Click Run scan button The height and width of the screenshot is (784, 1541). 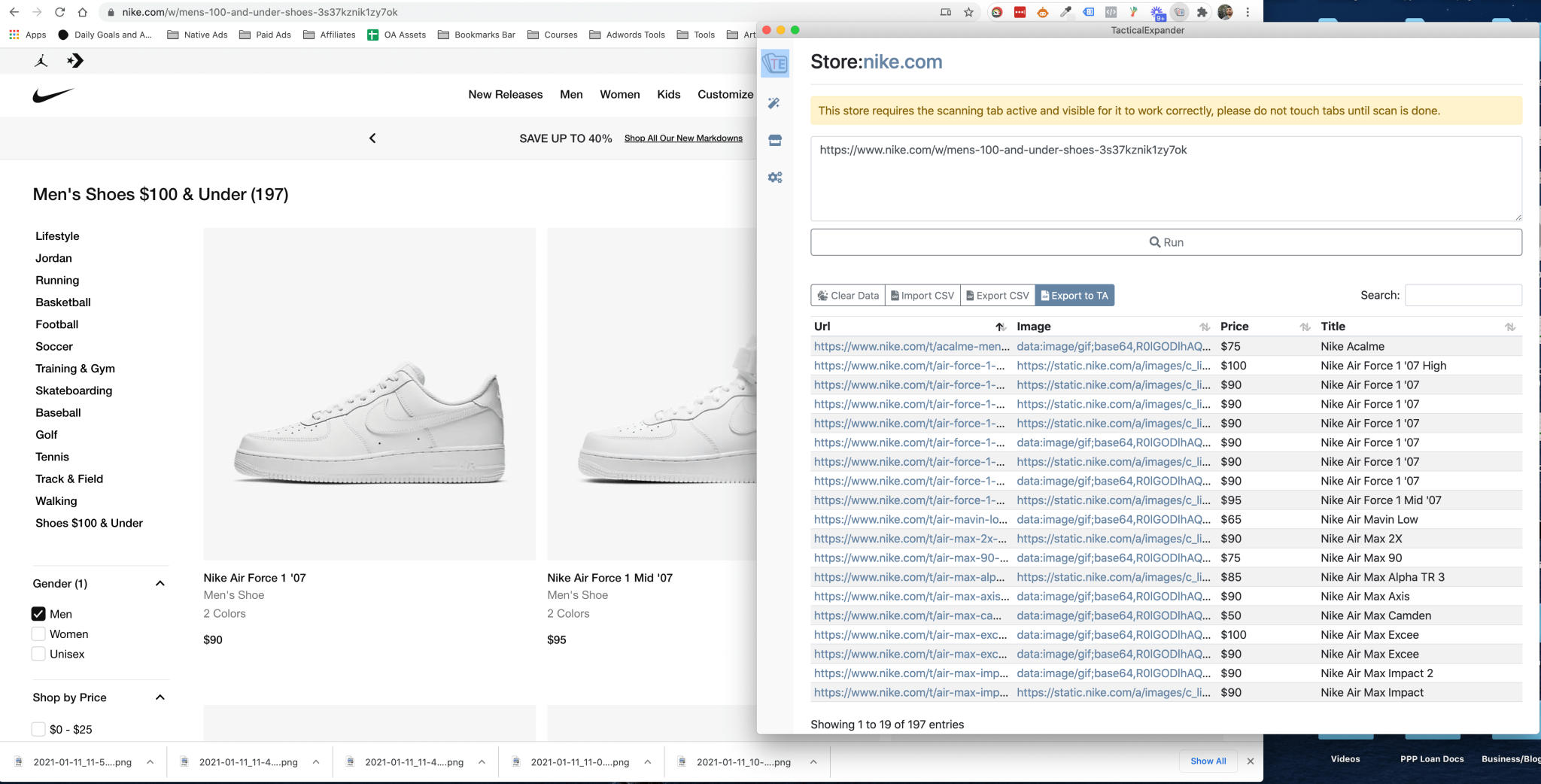tap(1166, 242)
